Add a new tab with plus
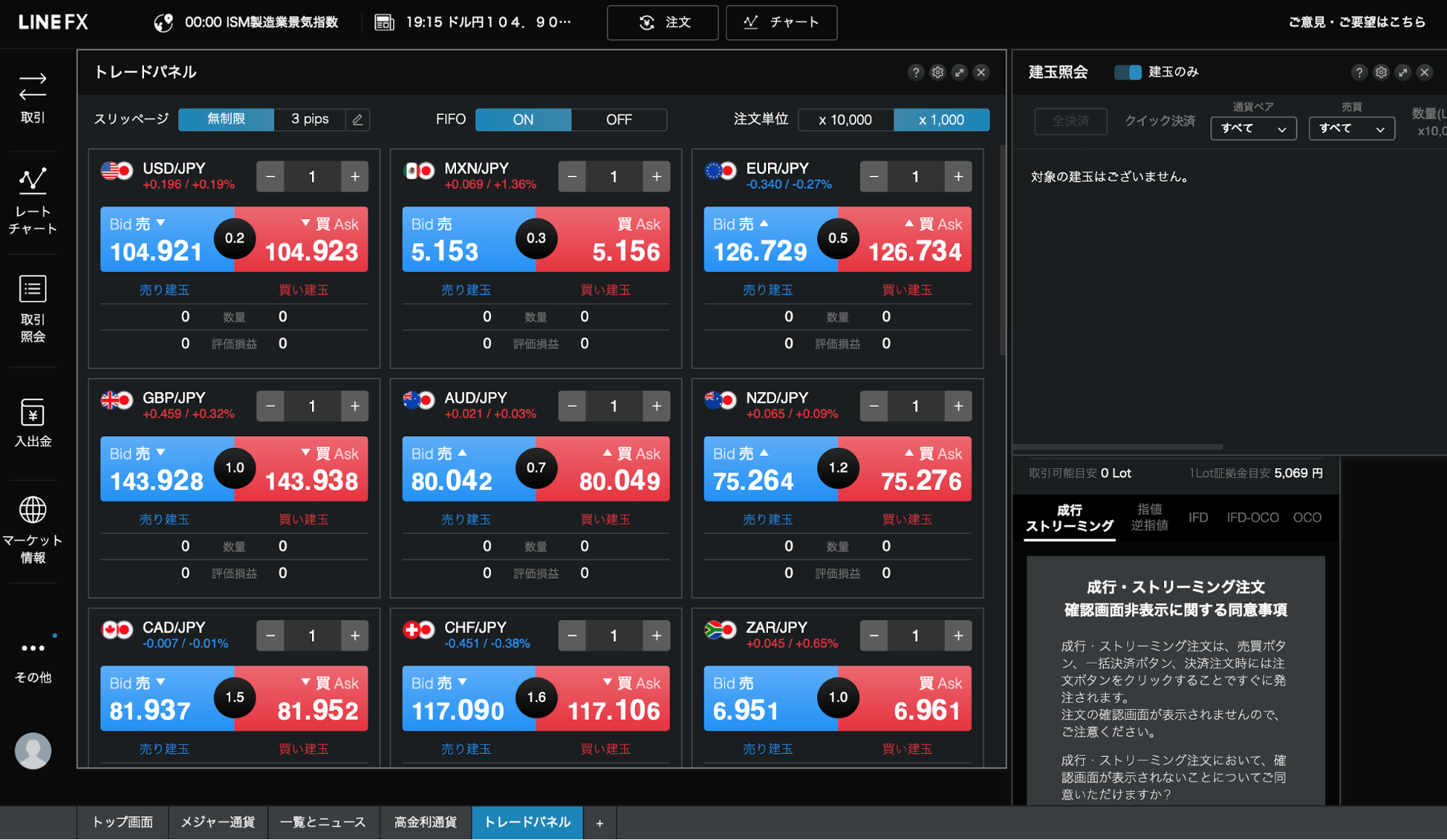This screenshot has width=1447, height=840. (599, 823)
